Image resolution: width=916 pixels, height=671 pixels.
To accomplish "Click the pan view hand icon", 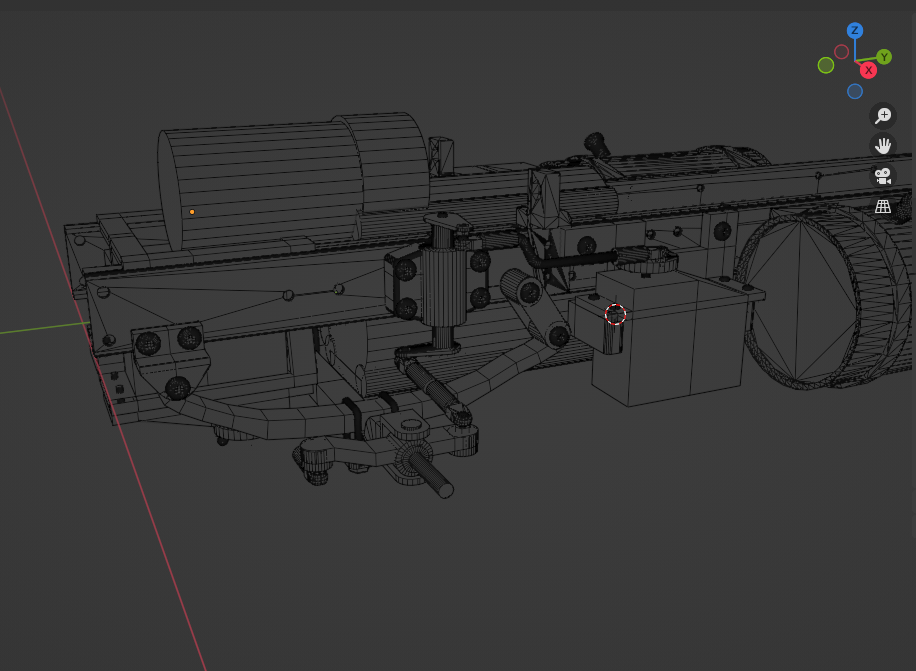I will [x=883, y=145].
